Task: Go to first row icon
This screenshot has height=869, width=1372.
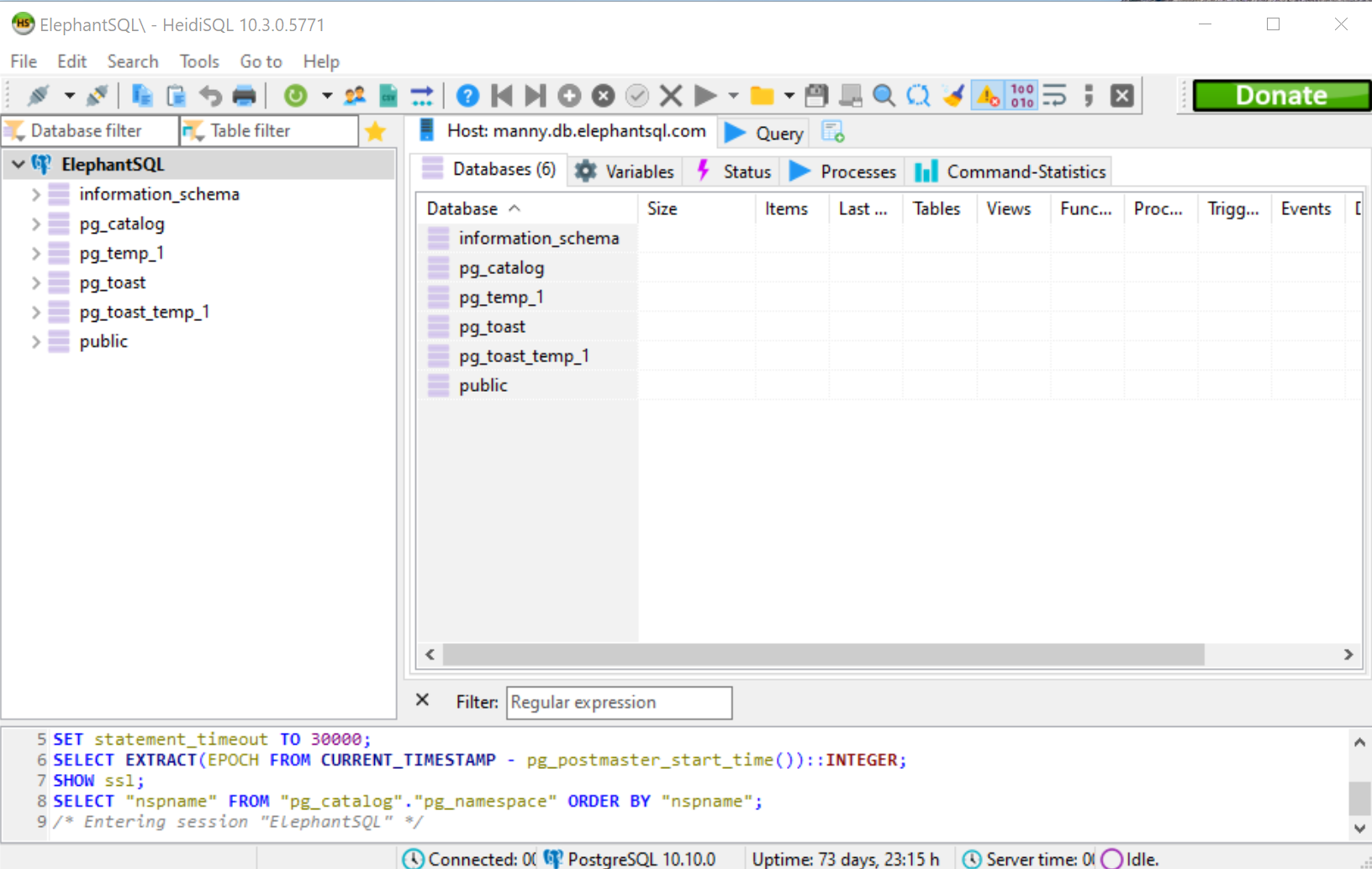Action: pos(502,96)
